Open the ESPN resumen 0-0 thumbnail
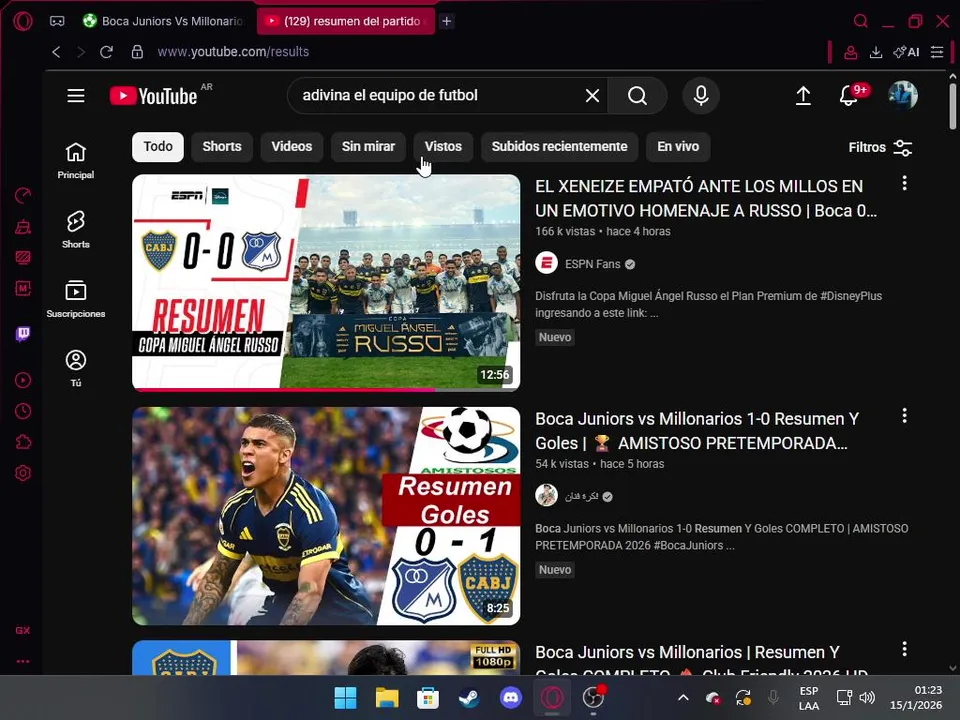Screen dimensions: 960x720 (326, 283)
